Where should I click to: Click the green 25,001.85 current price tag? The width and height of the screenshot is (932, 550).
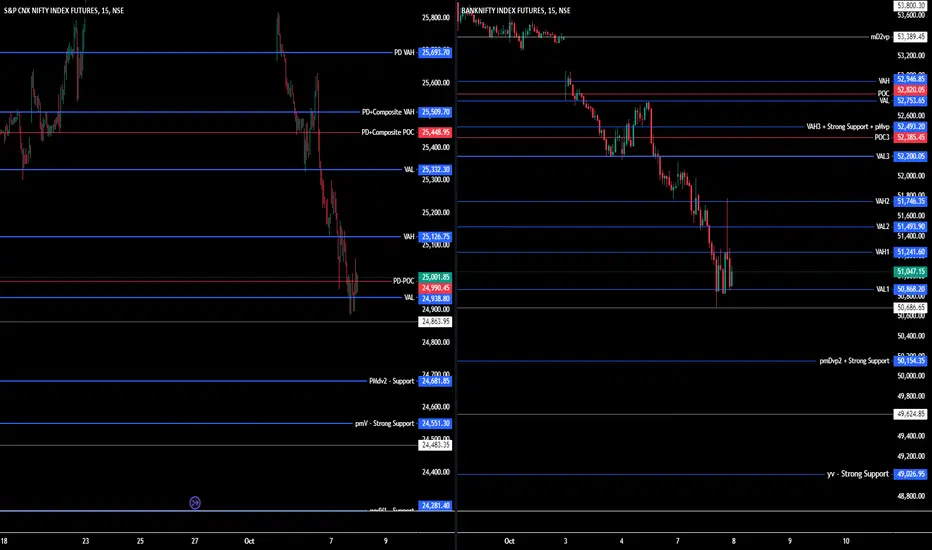(x=435, y=277)
